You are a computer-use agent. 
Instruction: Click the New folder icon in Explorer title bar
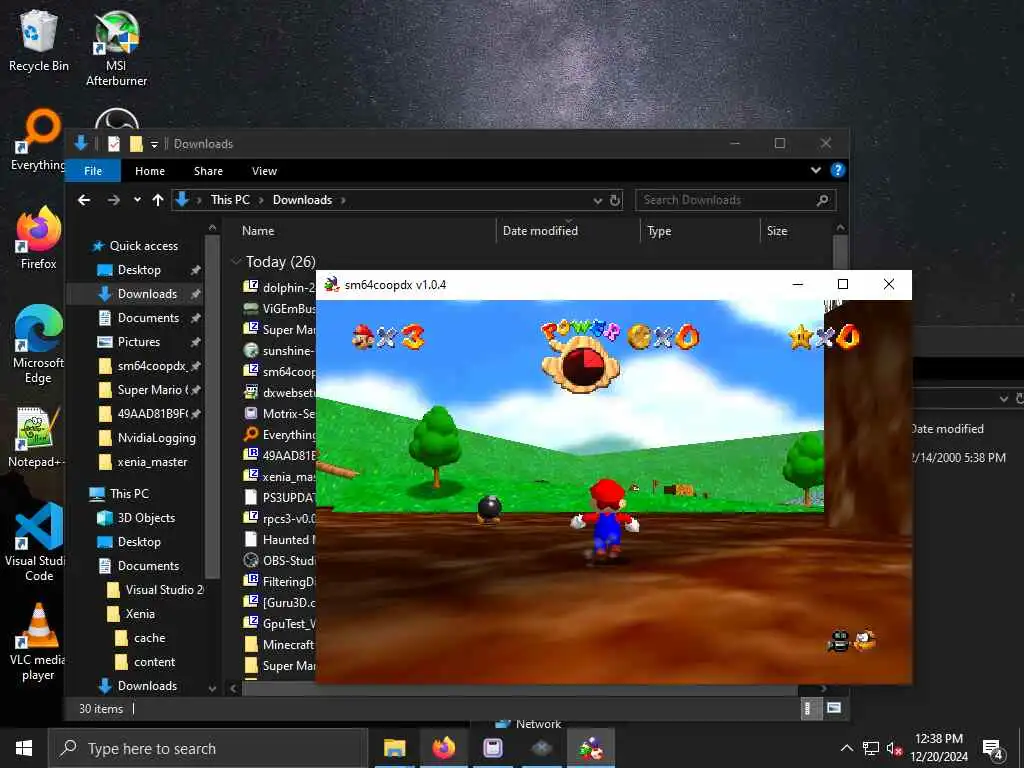tap(136, 144)
